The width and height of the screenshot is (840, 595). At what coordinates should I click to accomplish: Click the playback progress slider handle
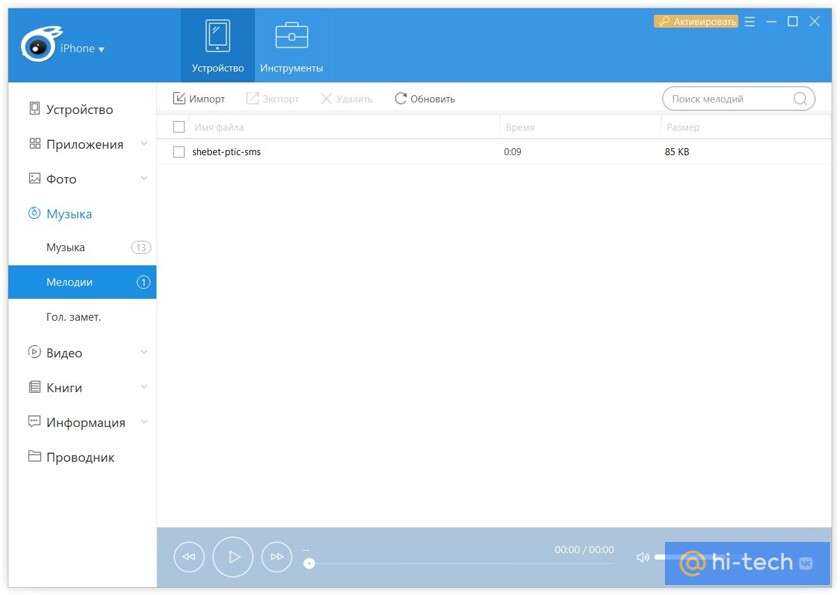click(x=309, y=563)
